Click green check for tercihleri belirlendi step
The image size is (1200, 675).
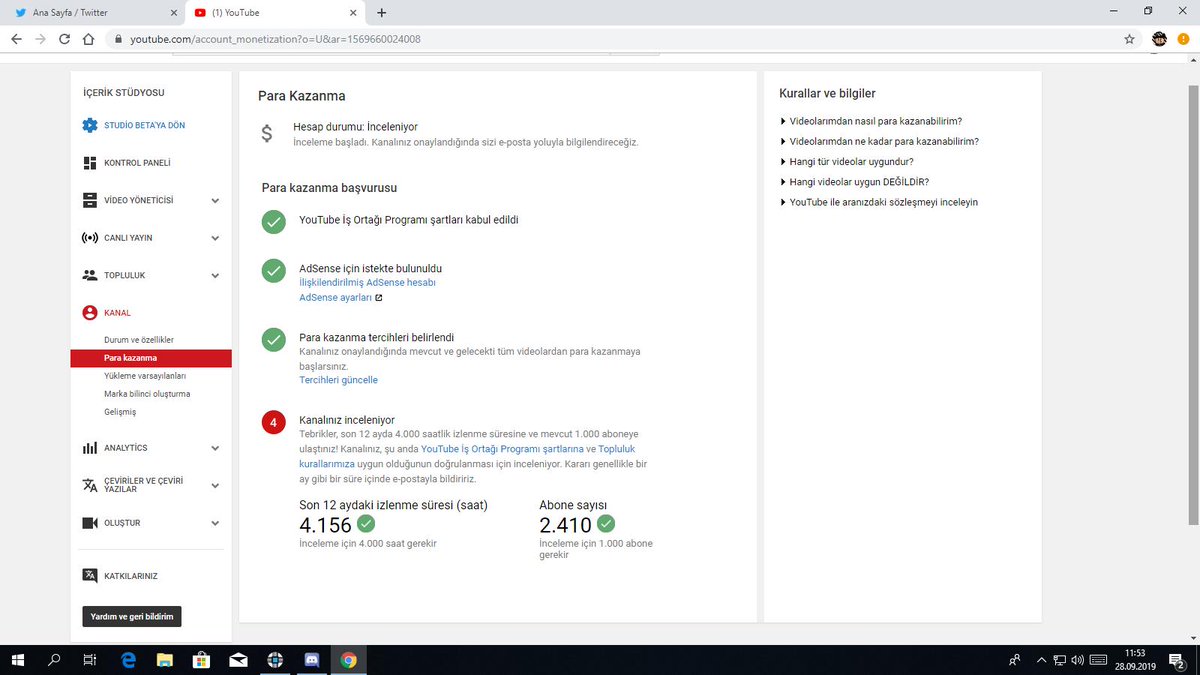[x=274, y=339]
